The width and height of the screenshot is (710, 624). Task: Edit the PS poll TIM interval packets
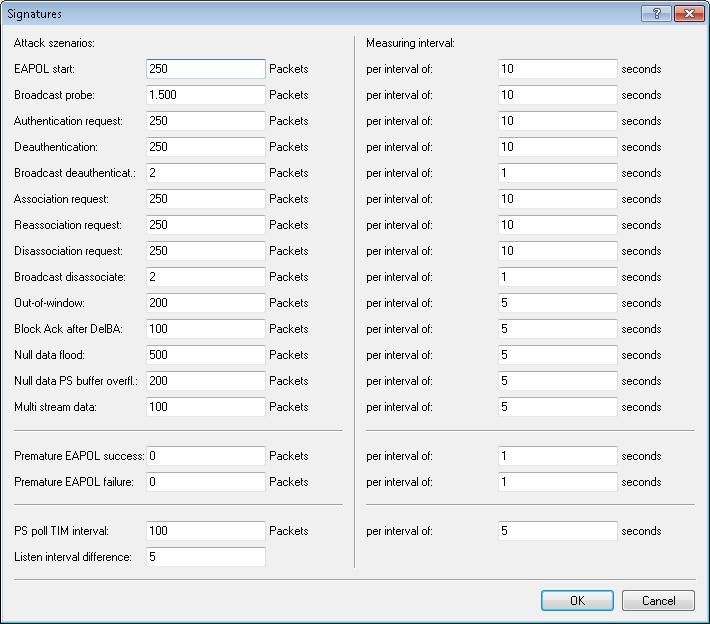click(205, 531)
